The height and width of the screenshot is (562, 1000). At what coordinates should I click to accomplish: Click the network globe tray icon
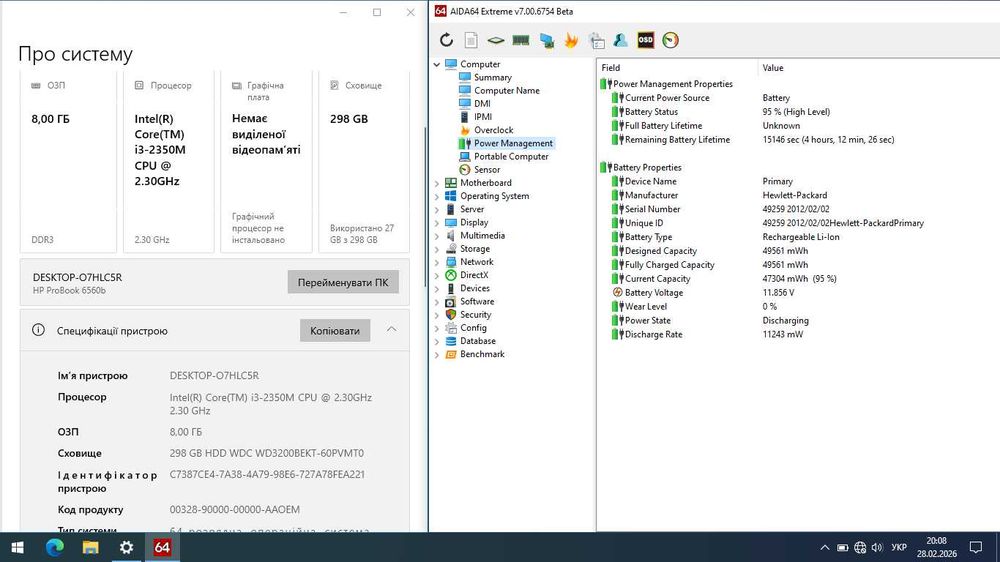point(860,547)
